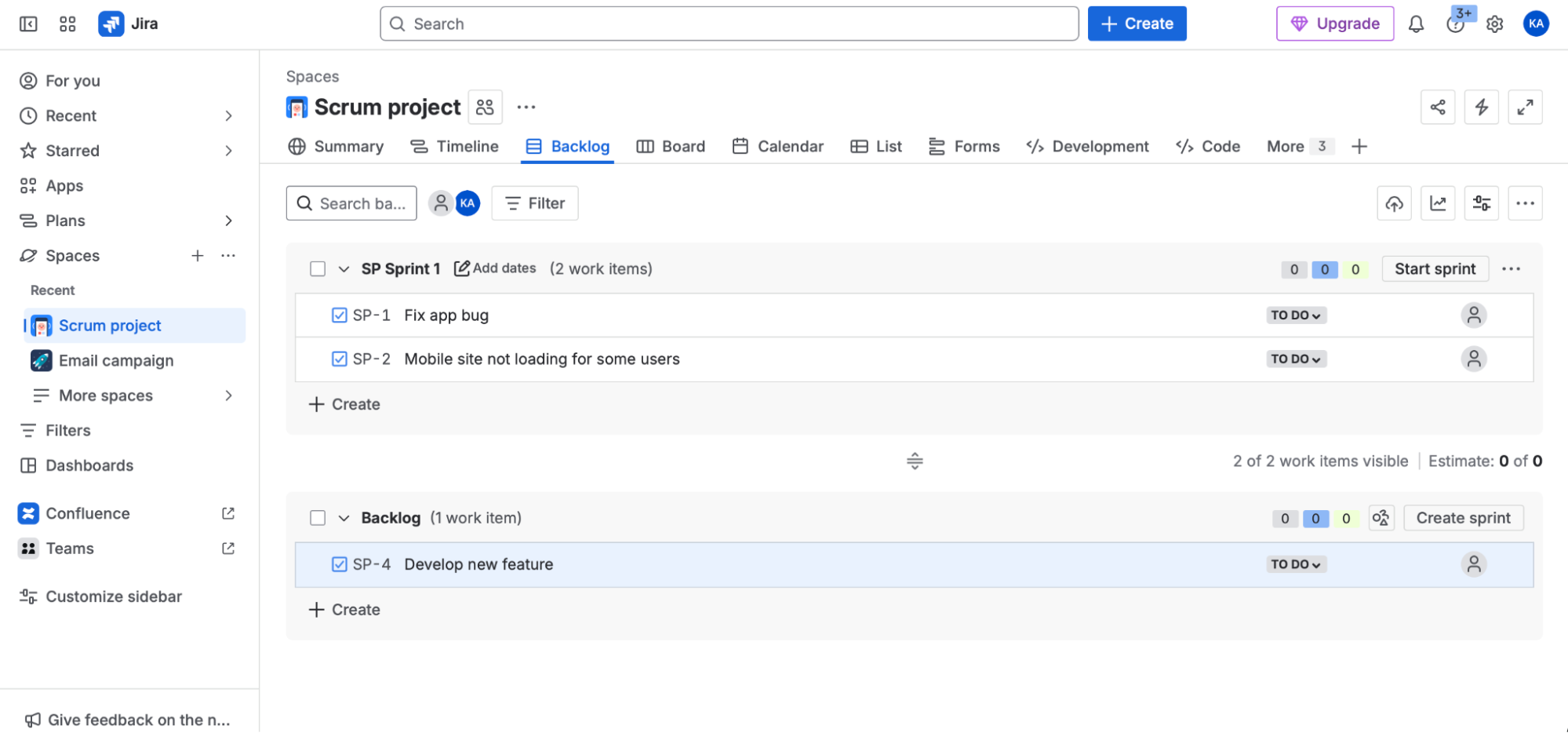
Task: Collapse the sidebar with the panel icon
Action: 27,24
